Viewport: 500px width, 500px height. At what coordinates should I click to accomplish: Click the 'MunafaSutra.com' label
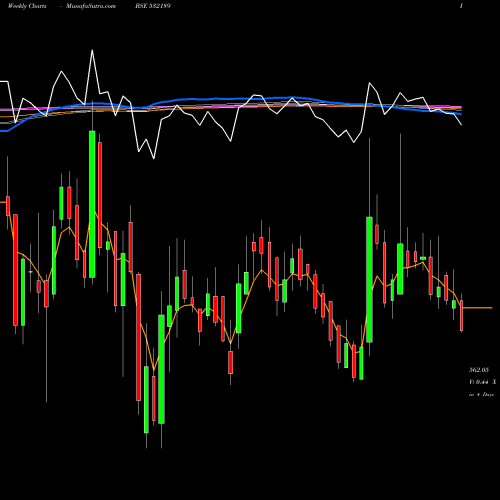click(91, 6)
